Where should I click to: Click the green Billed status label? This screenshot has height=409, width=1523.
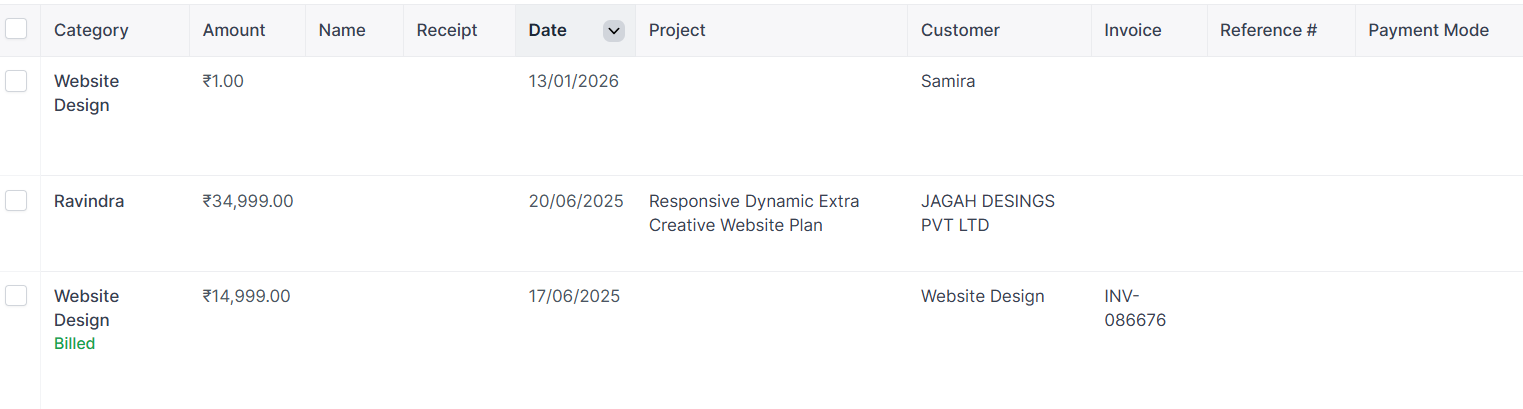point(74,344)
